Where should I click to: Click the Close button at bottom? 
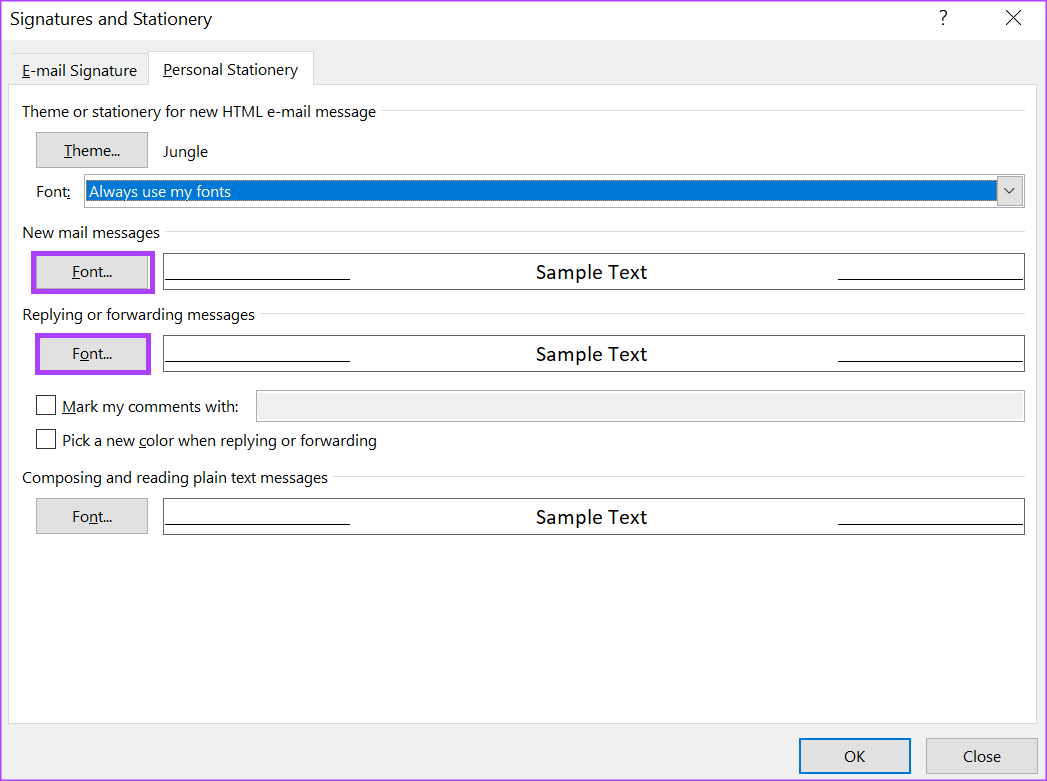[x=982, y=756]
